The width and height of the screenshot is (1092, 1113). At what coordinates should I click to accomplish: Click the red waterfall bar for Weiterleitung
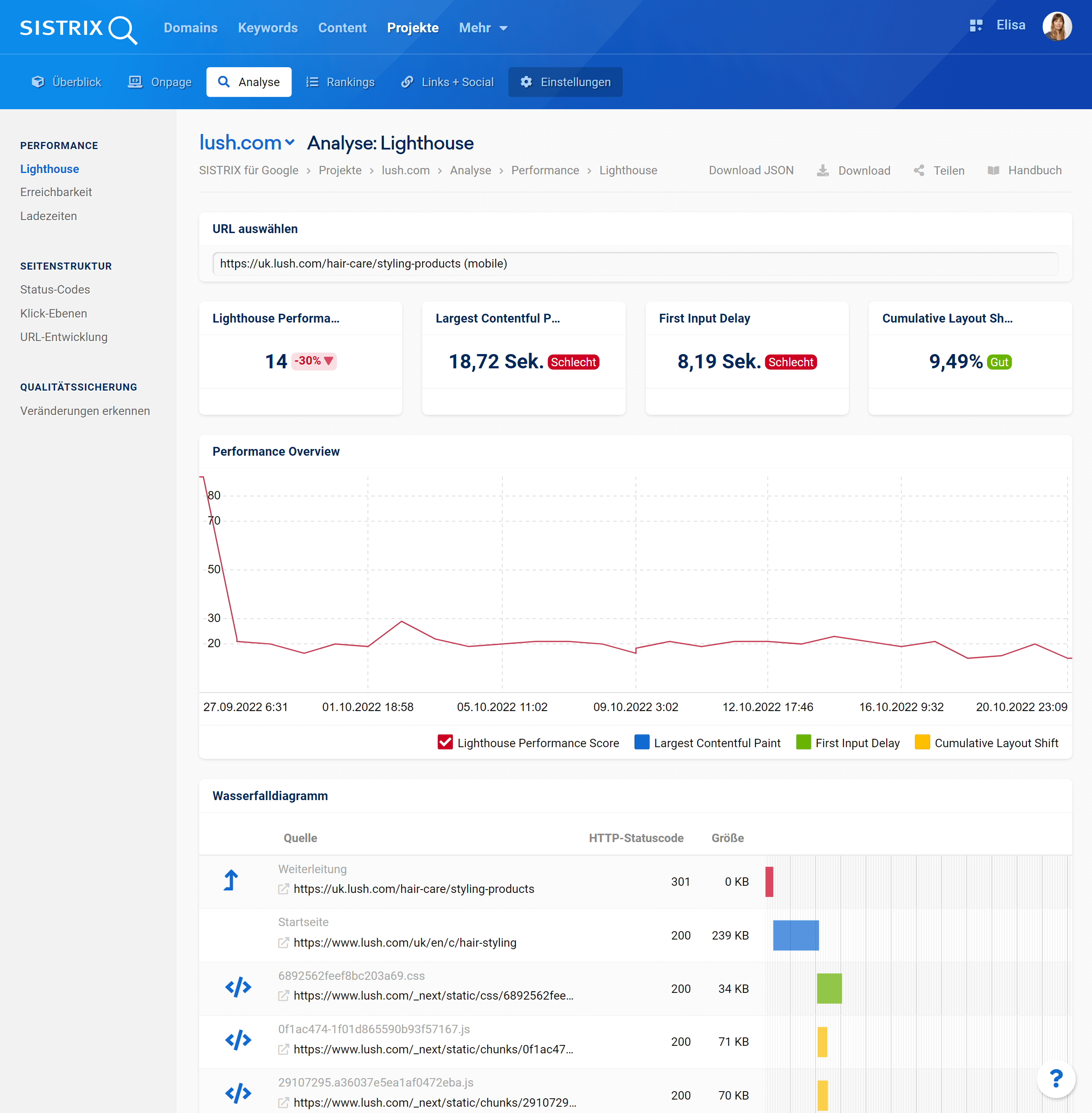[x=769, y=882]
